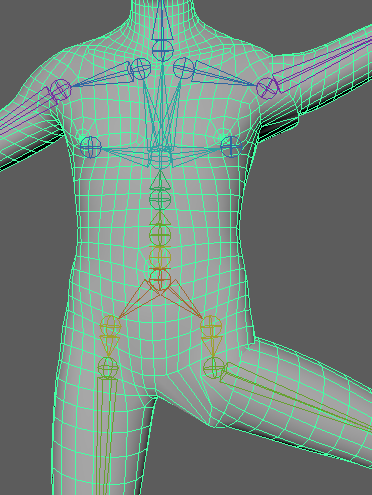The width and height of the screenshot is (372, 495).
Task: Select the purple shoulder joint on screen-right arm
Action: 267,88
